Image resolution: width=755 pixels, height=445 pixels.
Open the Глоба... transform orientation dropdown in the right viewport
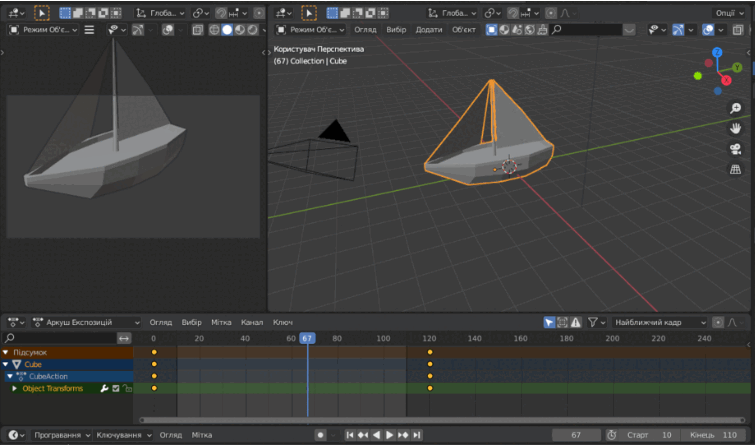452,13
